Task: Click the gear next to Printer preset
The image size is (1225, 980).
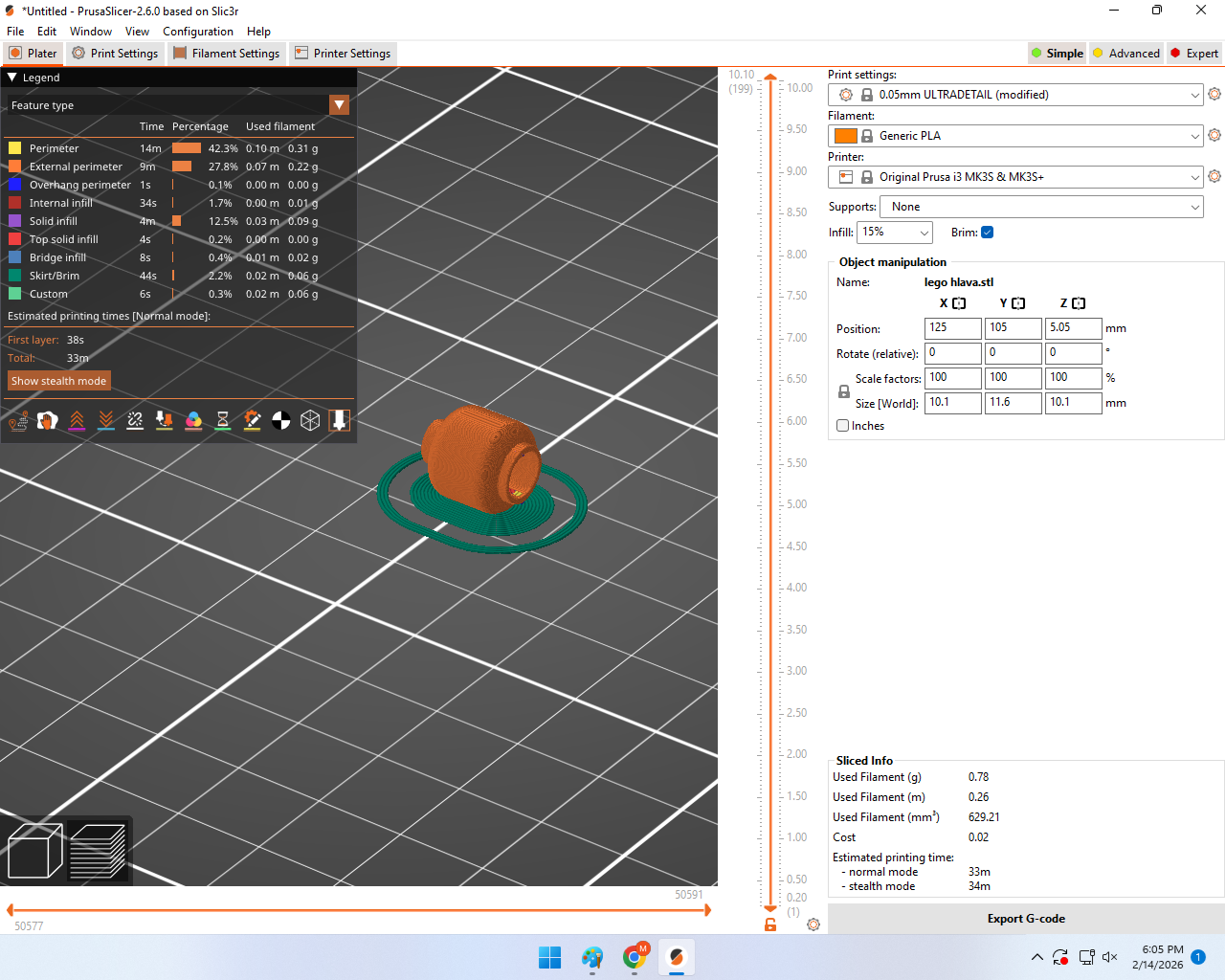Action: coord(1214,176)
